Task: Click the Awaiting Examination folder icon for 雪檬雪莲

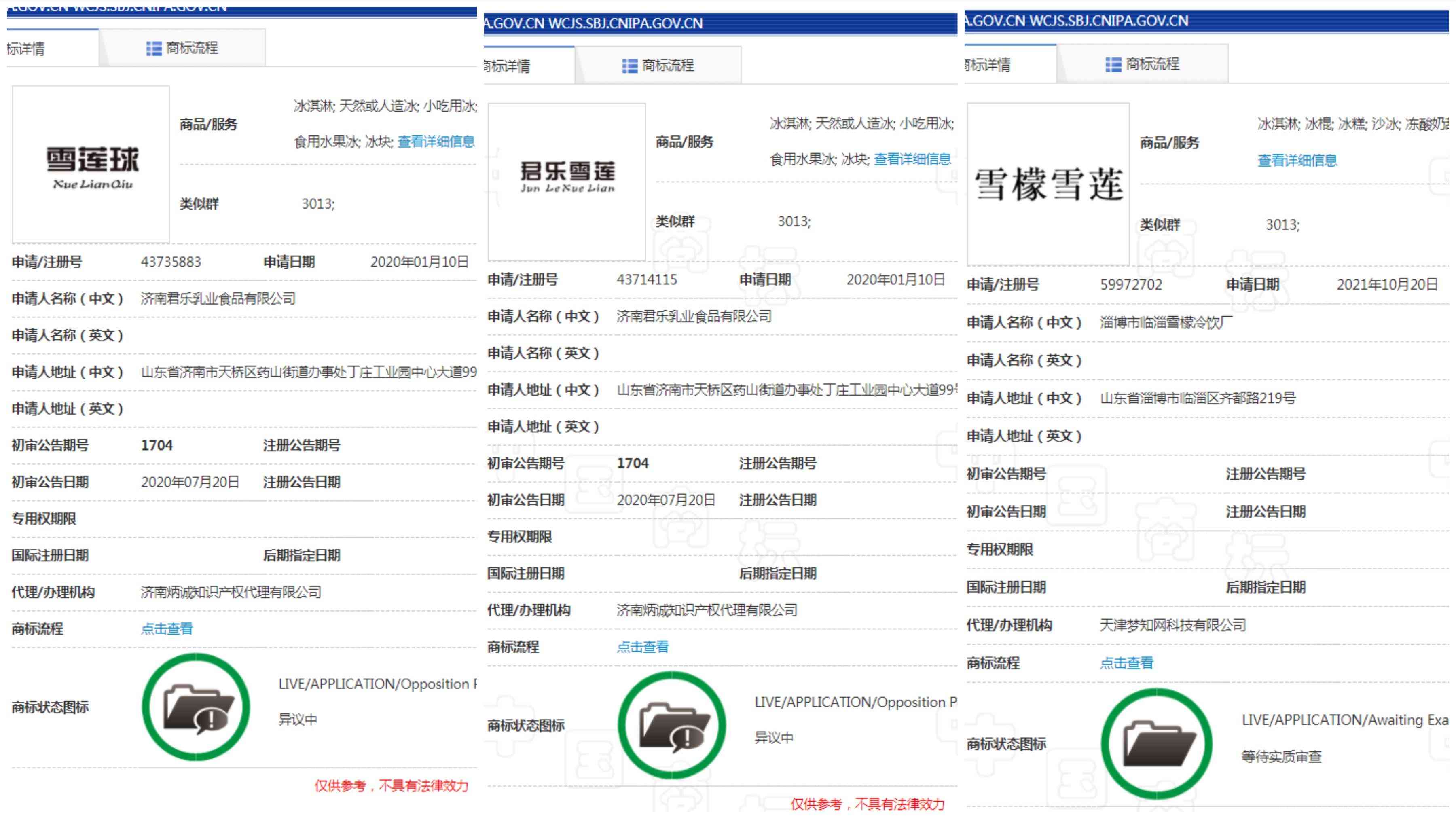Action: point(1158,745)
